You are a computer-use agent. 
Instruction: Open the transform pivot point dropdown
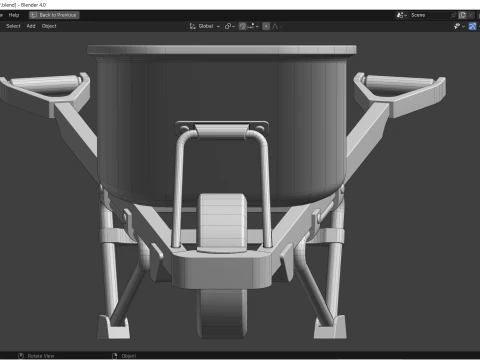click(230, 26)
